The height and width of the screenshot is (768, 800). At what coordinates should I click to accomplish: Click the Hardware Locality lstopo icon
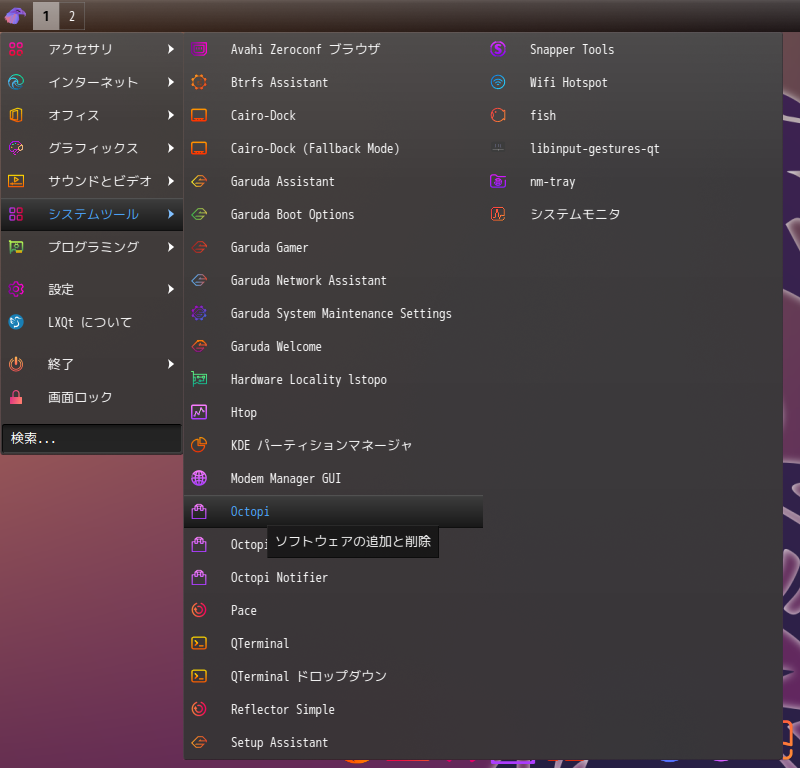pos(199,379)
